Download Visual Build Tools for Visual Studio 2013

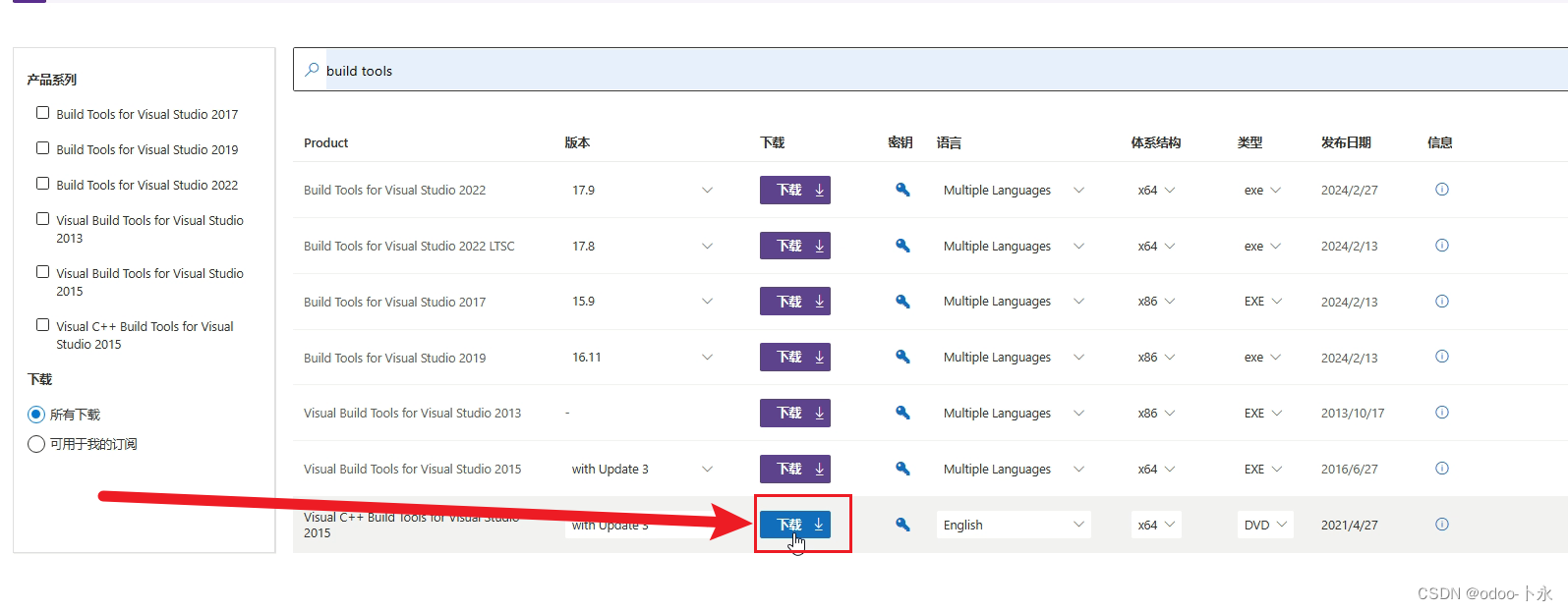(x=795, y=413)
